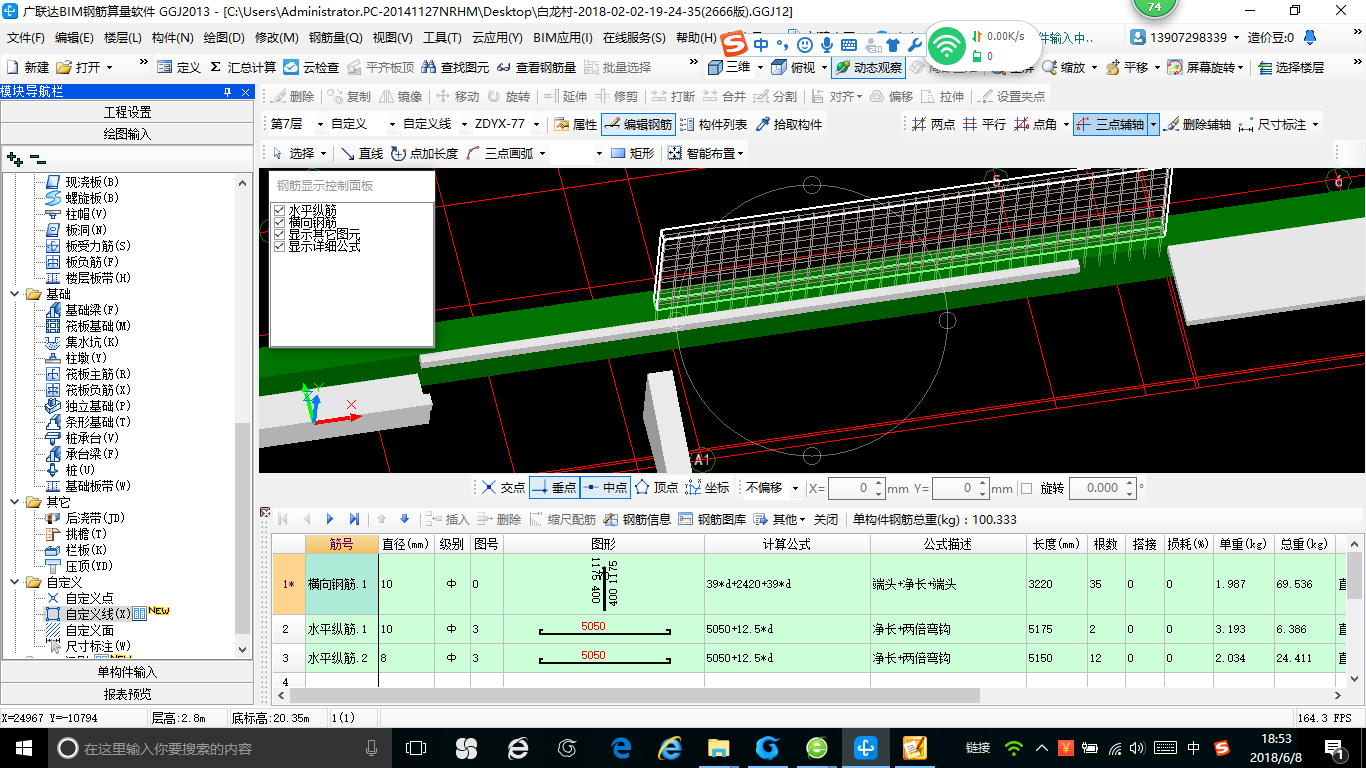Open 构件列表 component list
Screen dimensions: 1366x768
[712, 124]
